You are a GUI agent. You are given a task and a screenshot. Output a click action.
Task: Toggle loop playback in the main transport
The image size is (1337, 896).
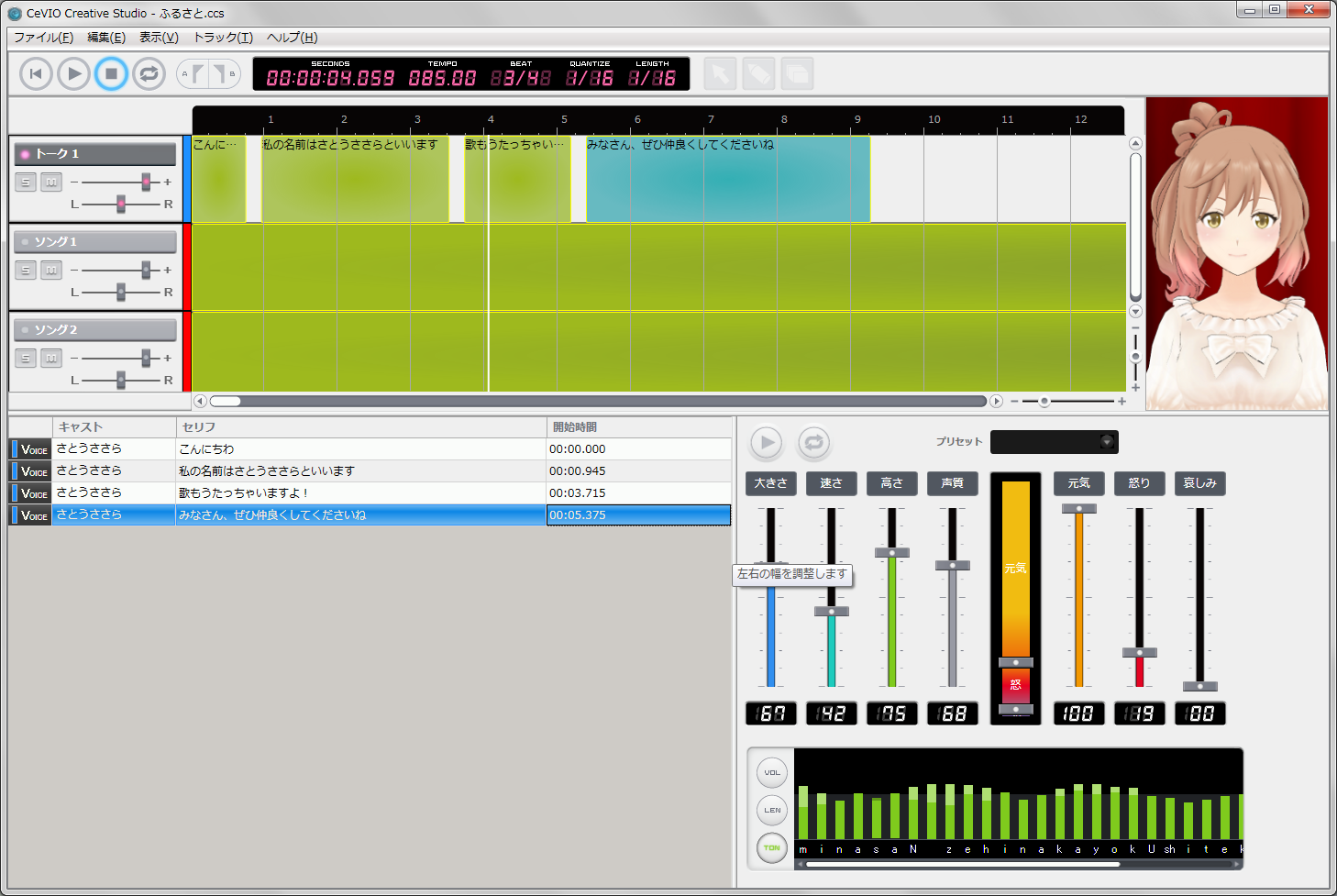[x=149, y=73]
